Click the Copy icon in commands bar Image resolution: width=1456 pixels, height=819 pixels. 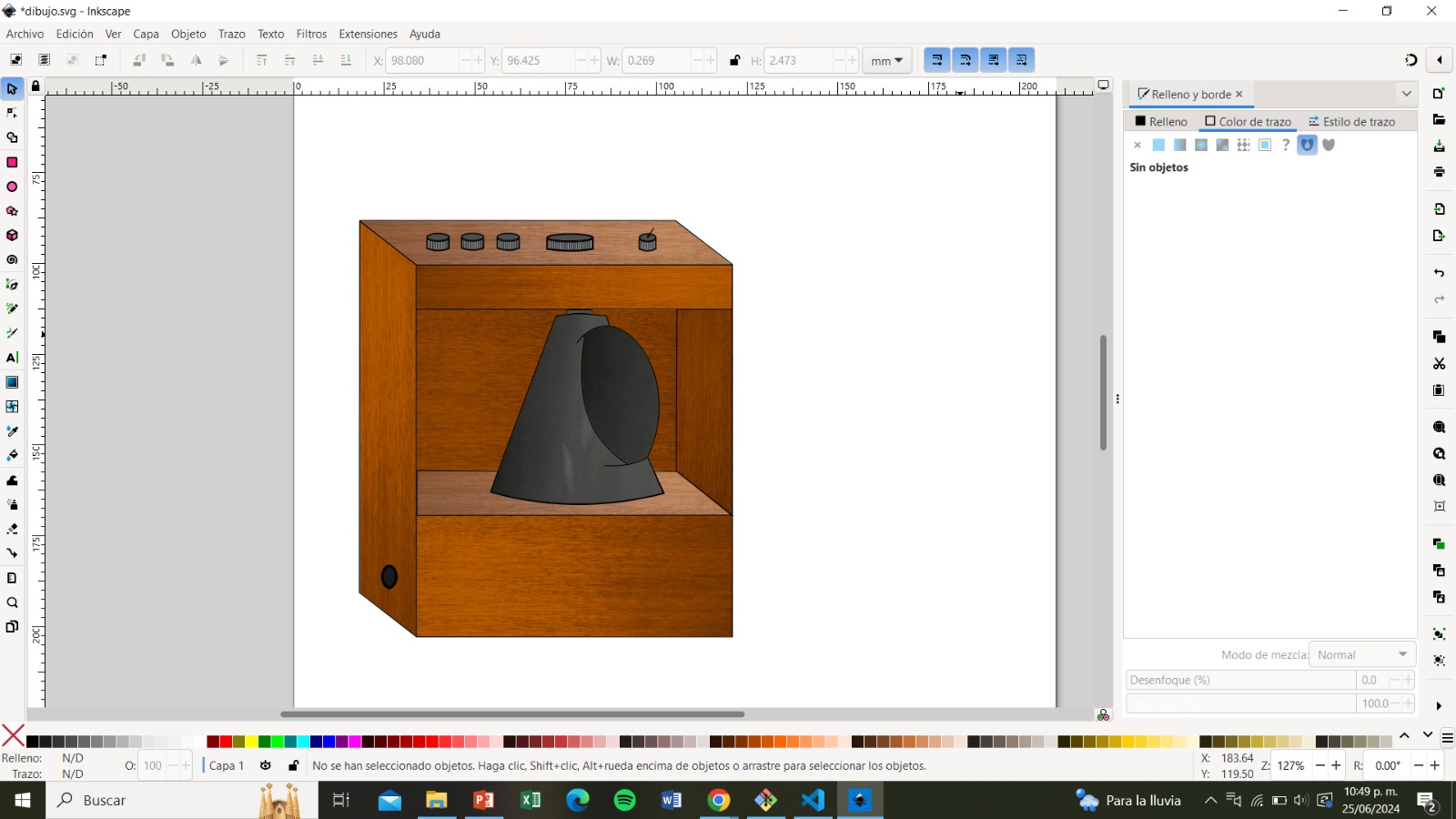click(x=1439, y=337)
